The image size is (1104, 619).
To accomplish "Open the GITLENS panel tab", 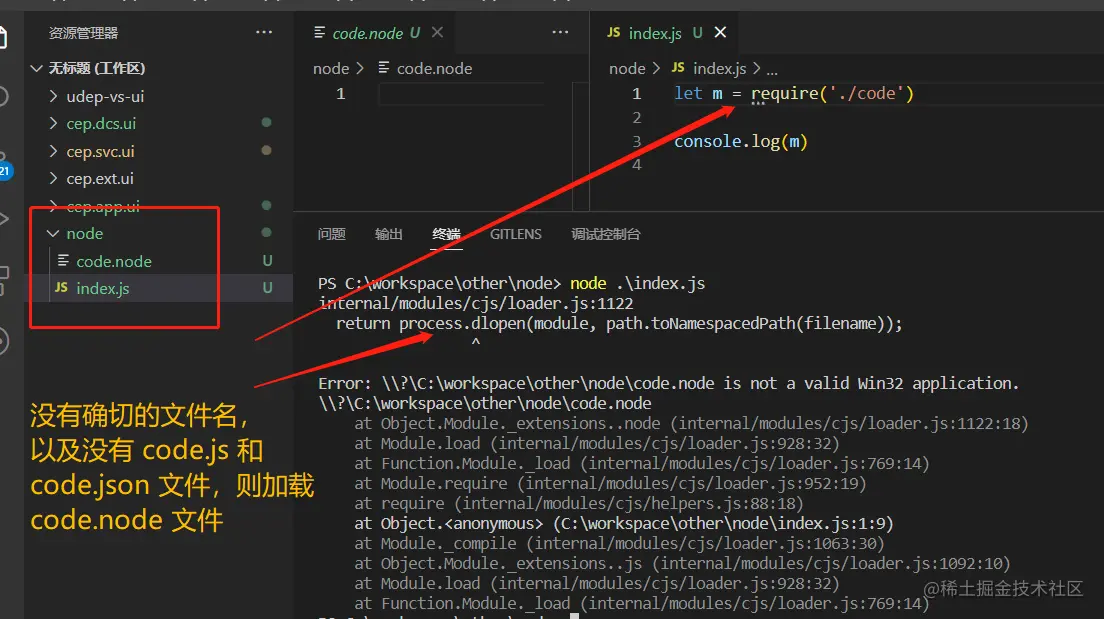I will pos(515,235).
